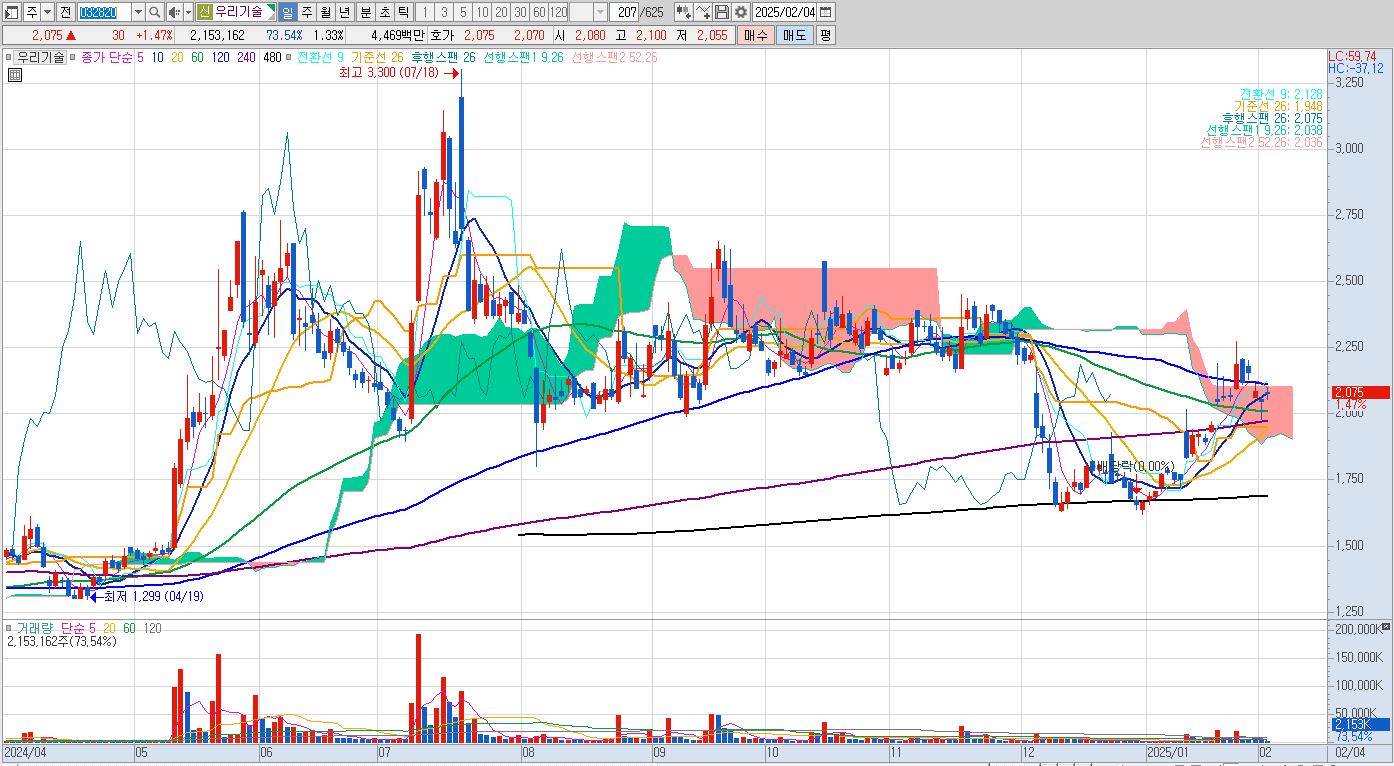Close the volume pane with its X icon
Image resolution: width=1394 pixels, height=766 pixels.
pos(1384,628)
